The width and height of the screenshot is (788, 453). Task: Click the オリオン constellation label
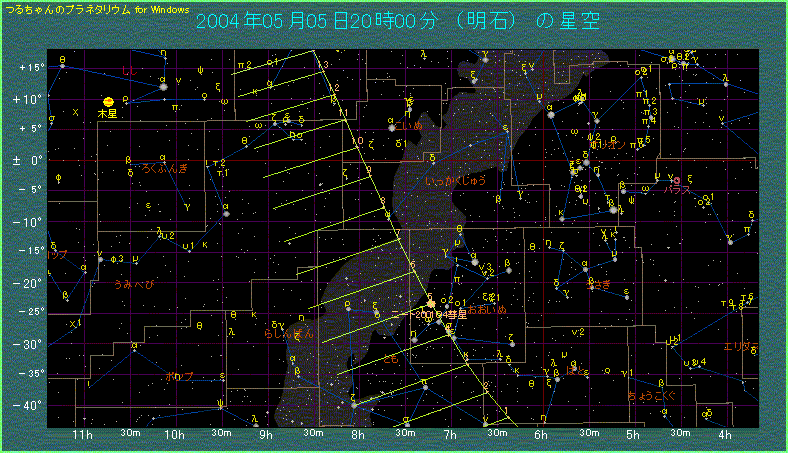(x=608, y=144)
